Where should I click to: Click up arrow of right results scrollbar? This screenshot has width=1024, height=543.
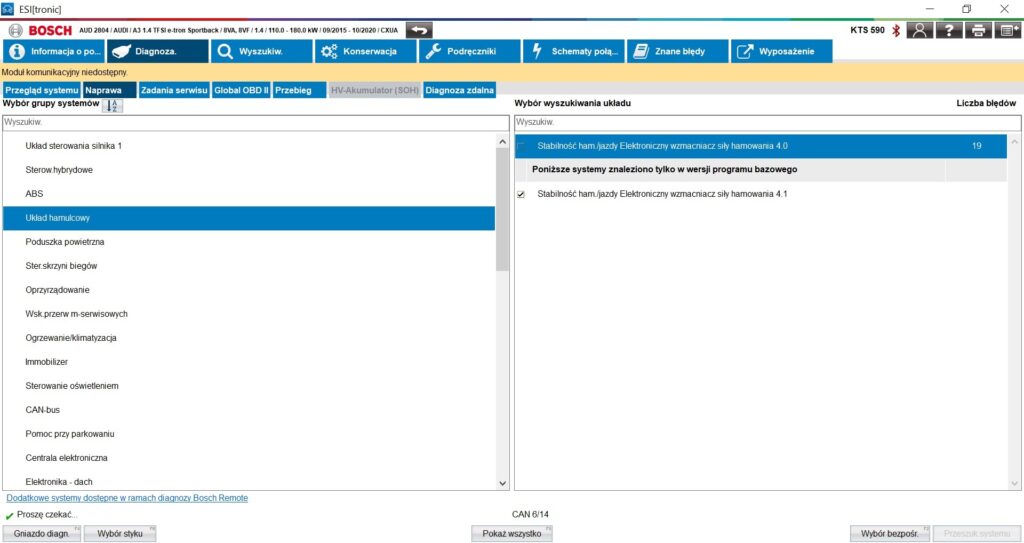[x=1015, y=143]
